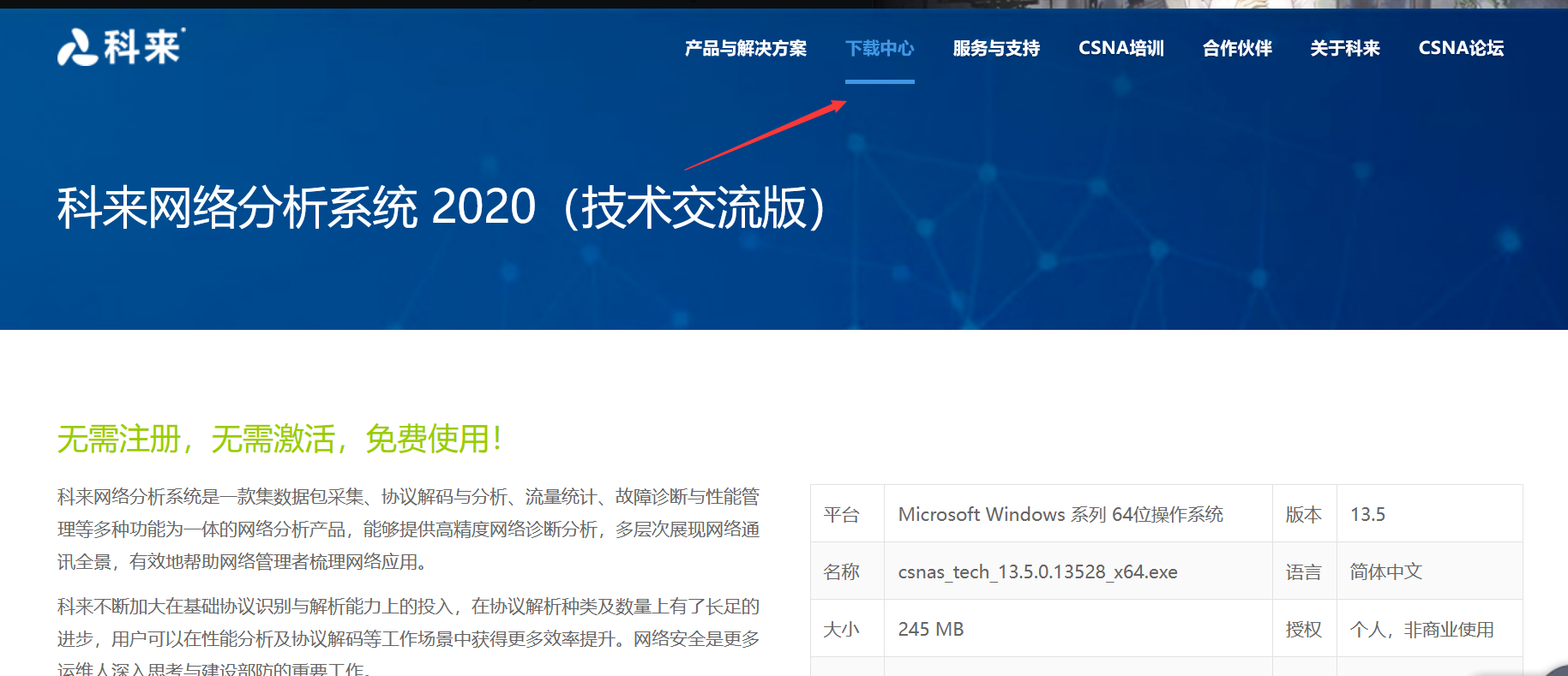The height and width of the screenshot is (676, 1568).
Task: Select the 版本 table label
Action: click(x=1303, y=514)
